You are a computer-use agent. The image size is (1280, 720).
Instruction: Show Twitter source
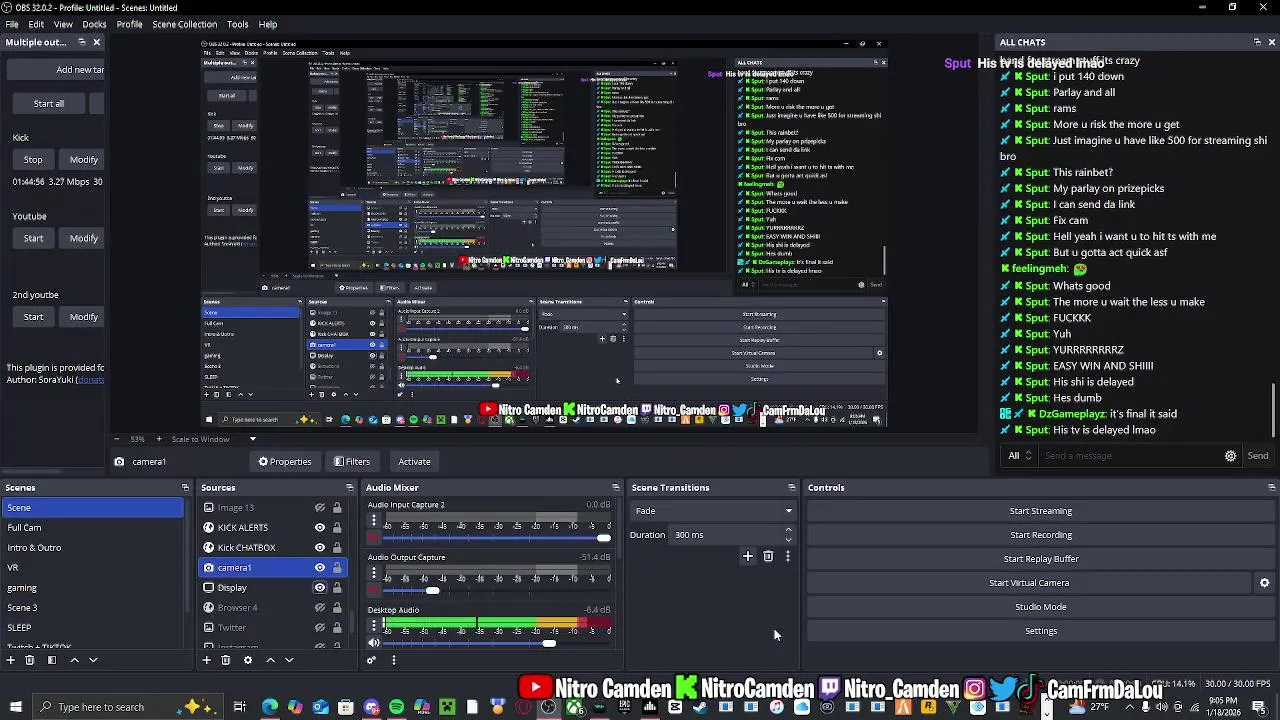(x=320, y=628)
